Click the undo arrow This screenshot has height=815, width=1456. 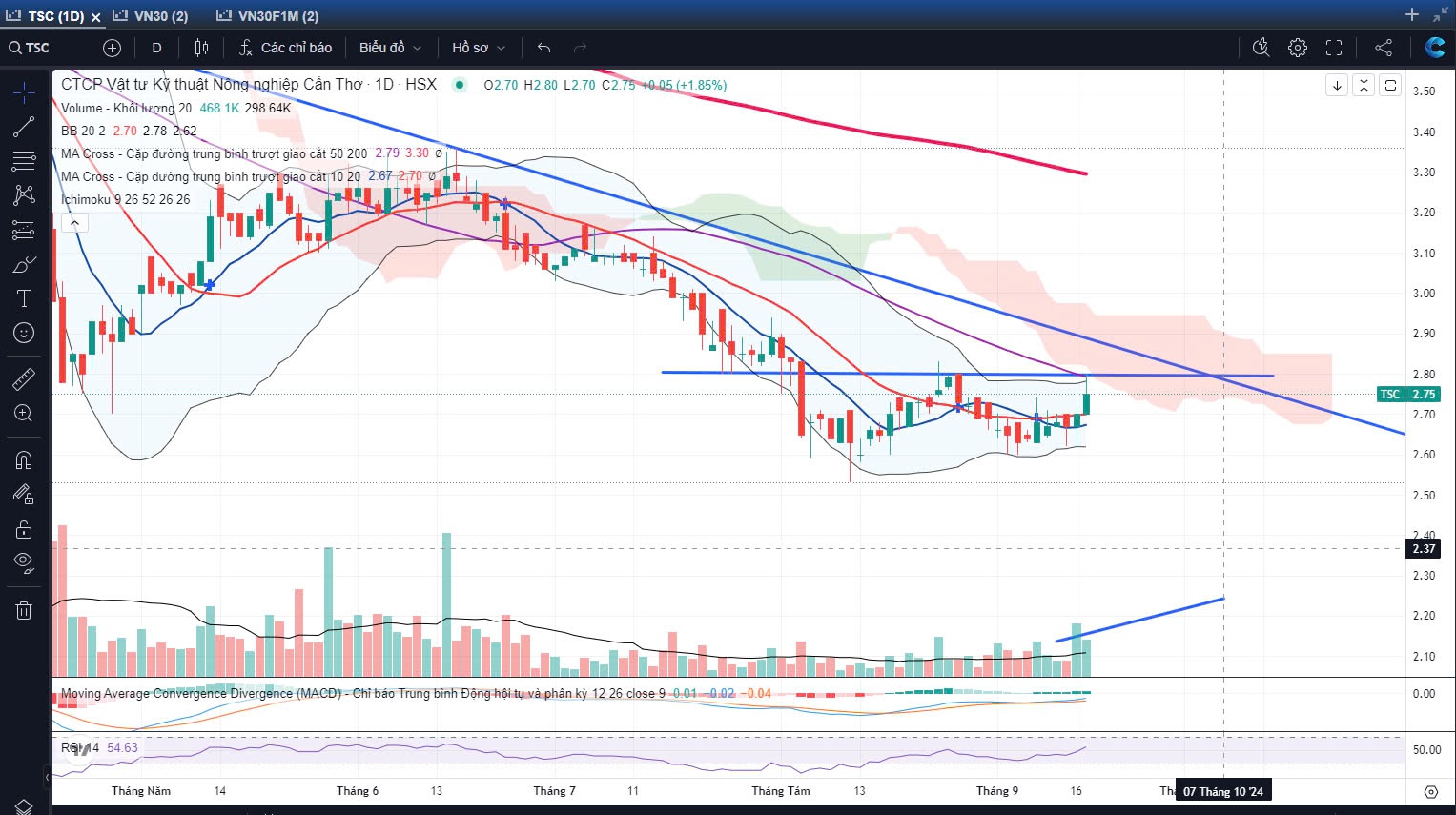(x=544, y=48)
